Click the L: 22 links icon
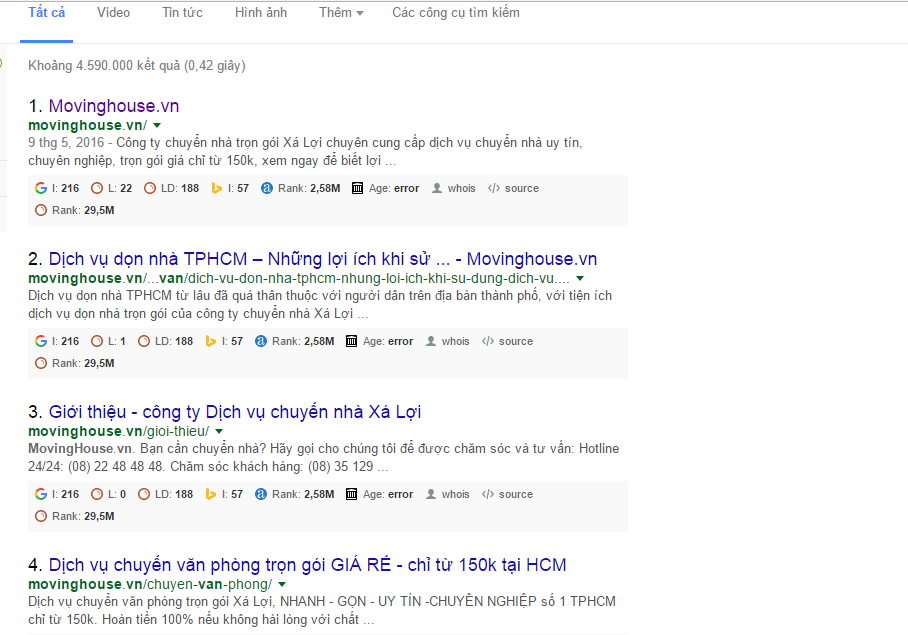Image resolution: width=908 pixels, height=635 pixels. coord(97,188)
